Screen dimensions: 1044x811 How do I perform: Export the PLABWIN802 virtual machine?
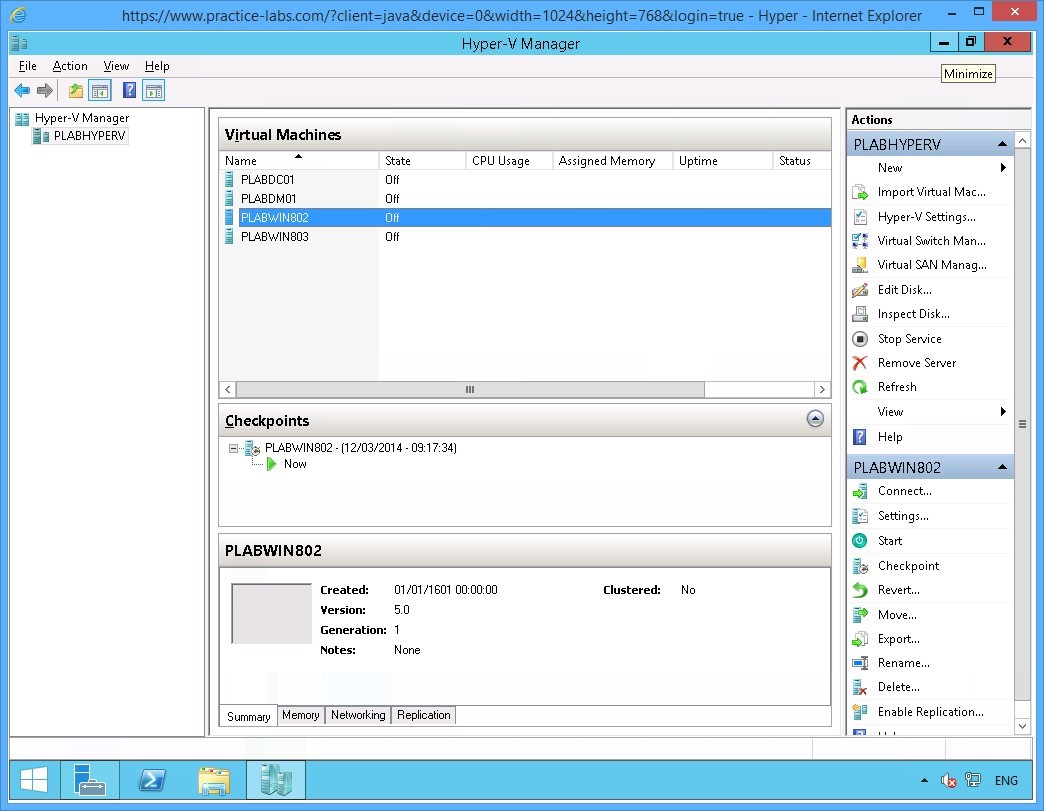tap(899, 638)
